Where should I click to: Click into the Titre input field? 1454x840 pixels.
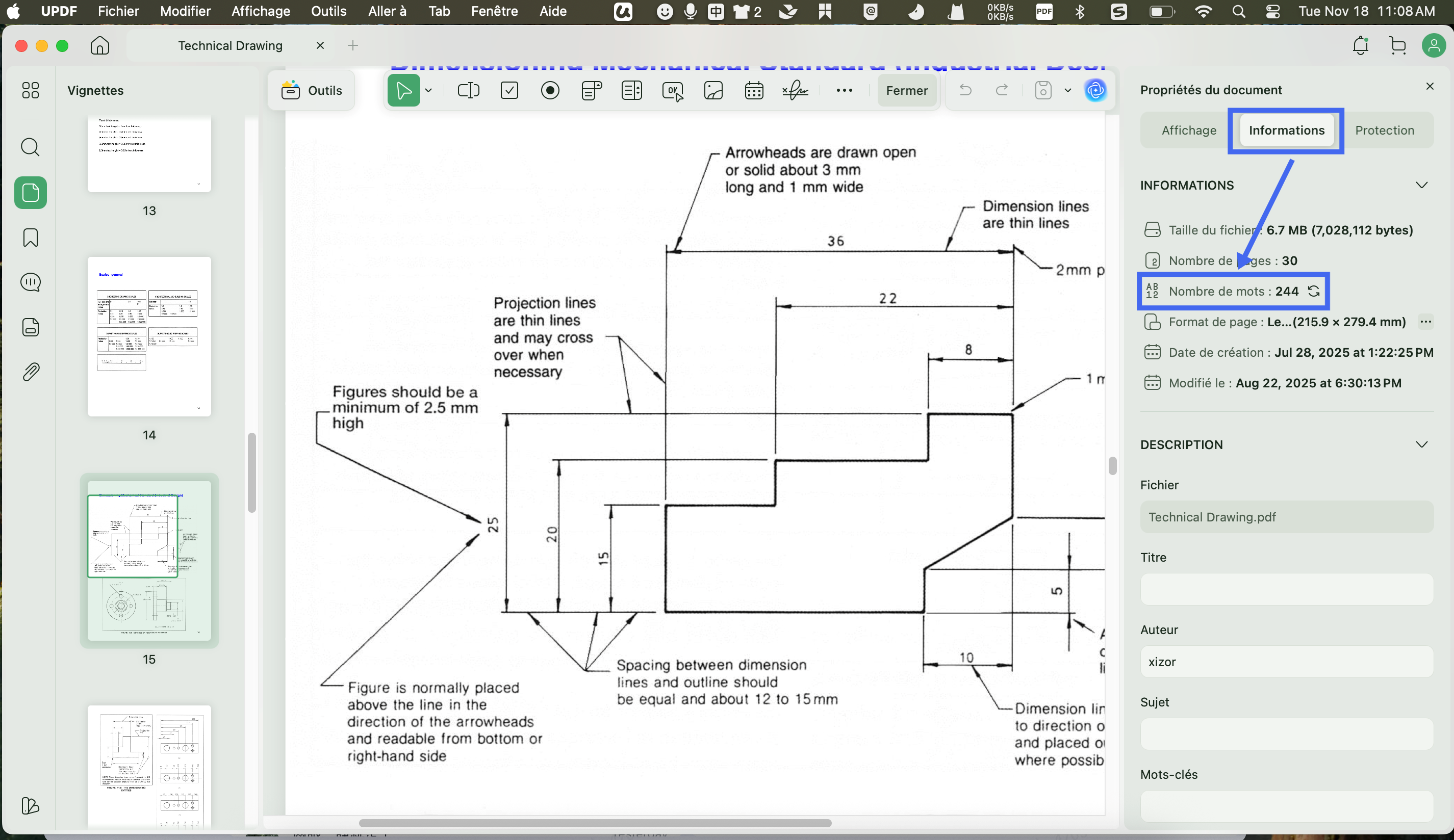(x=1286, y=589)
